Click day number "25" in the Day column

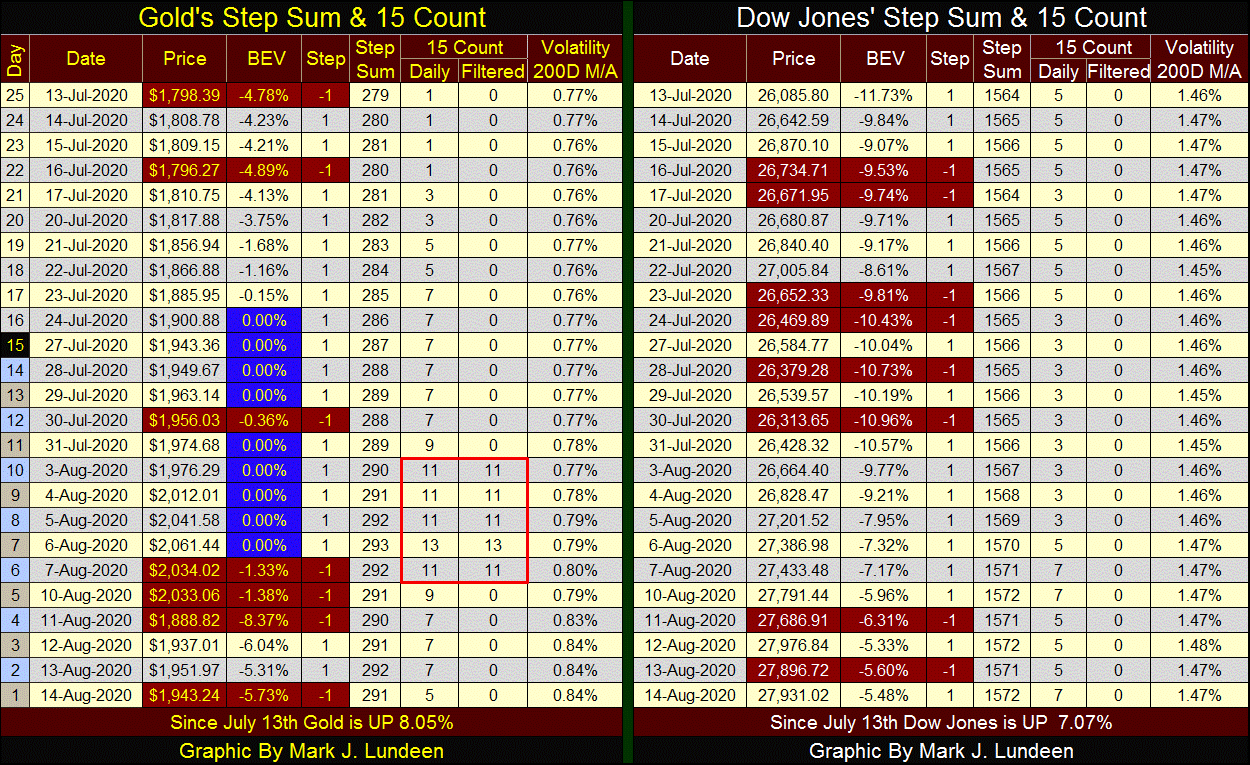point(14,95)
